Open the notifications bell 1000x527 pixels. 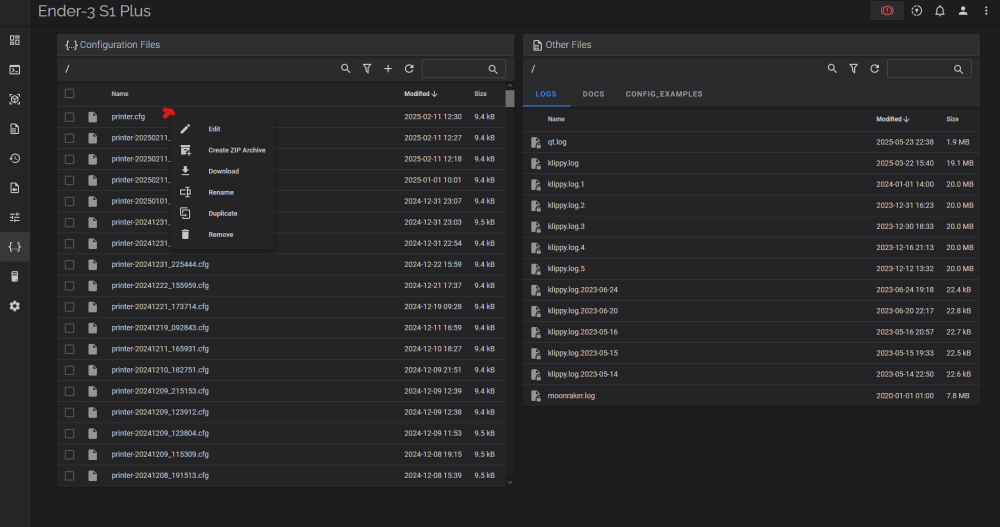940,11
